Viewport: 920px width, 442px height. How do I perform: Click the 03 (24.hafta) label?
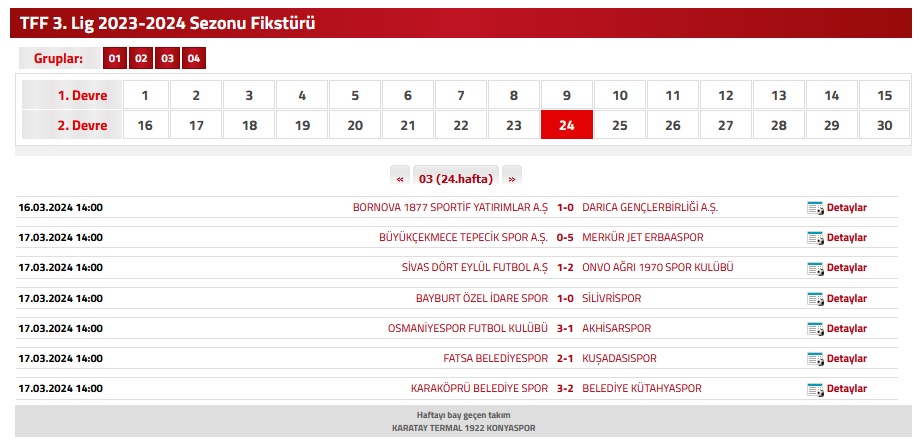click(x=456, y=178)
